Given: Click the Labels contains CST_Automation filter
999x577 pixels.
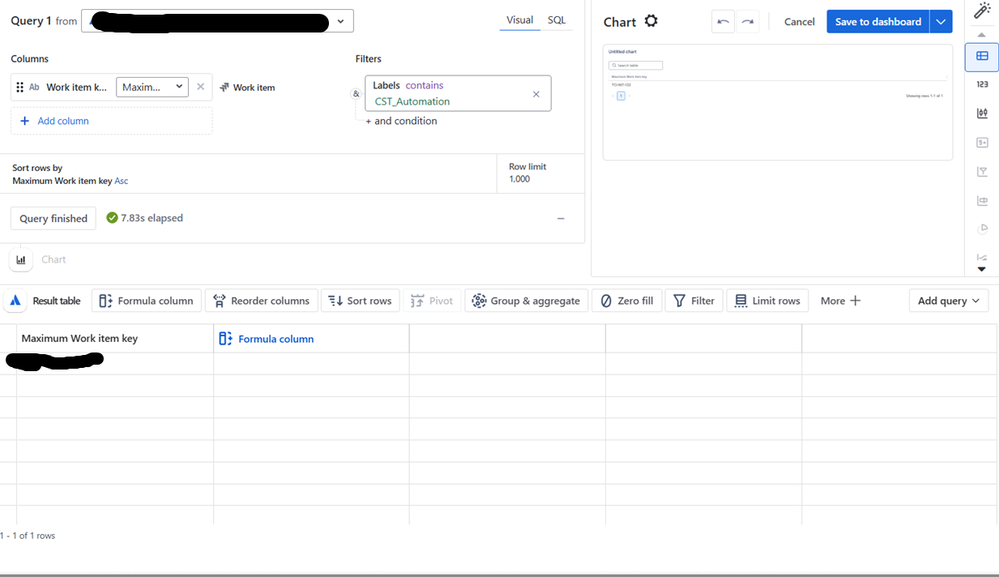Looking at the screenshot, I should point(458,94).
